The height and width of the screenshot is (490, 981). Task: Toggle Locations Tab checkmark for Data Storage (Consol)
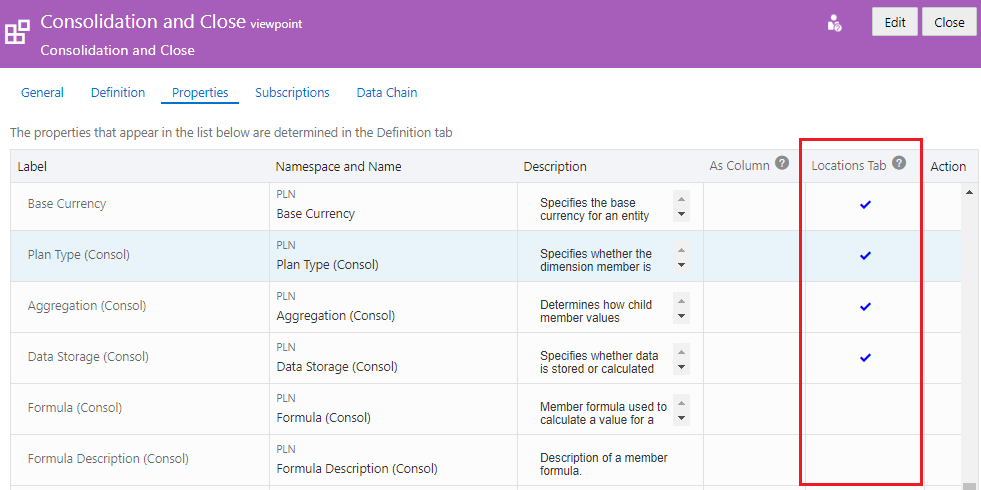click(865, 357)
